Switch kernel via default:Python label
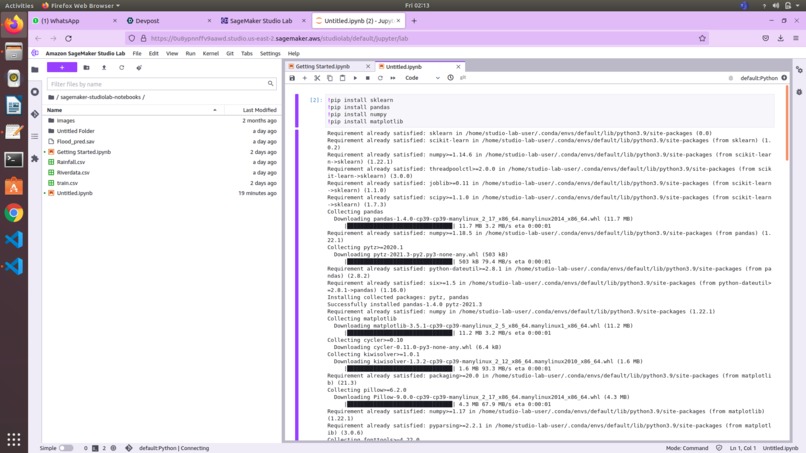The image size is (806, 453). (x=759, y=78)
